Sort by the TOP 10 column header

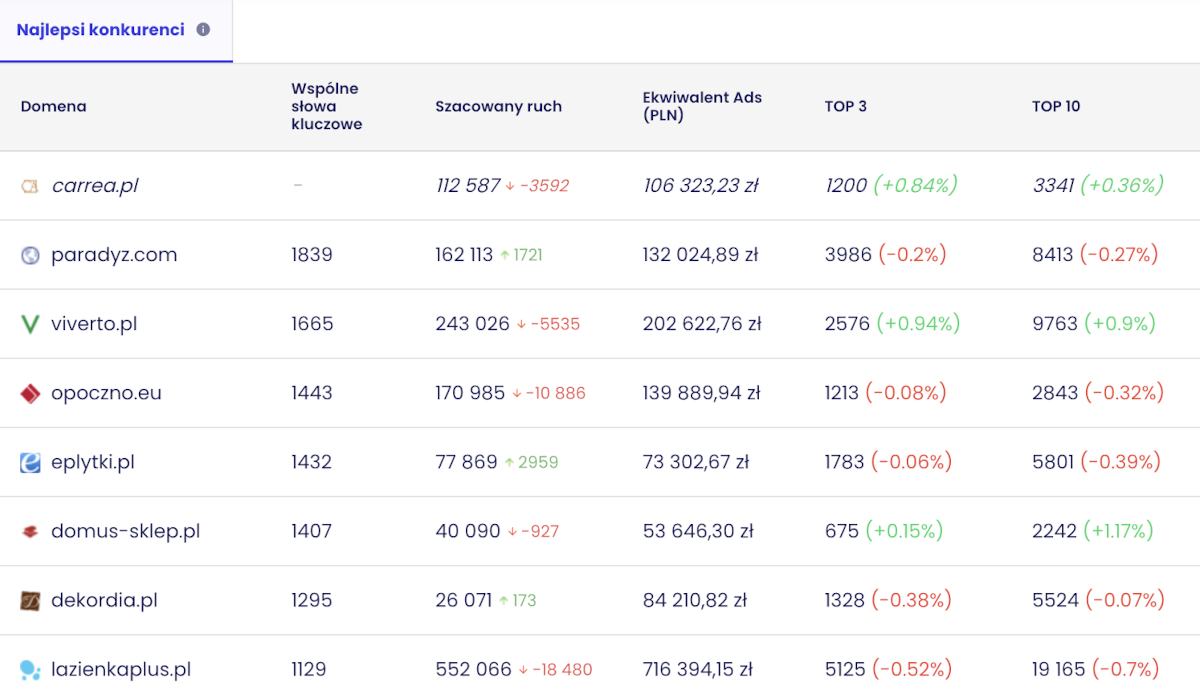click(1056, 106)
